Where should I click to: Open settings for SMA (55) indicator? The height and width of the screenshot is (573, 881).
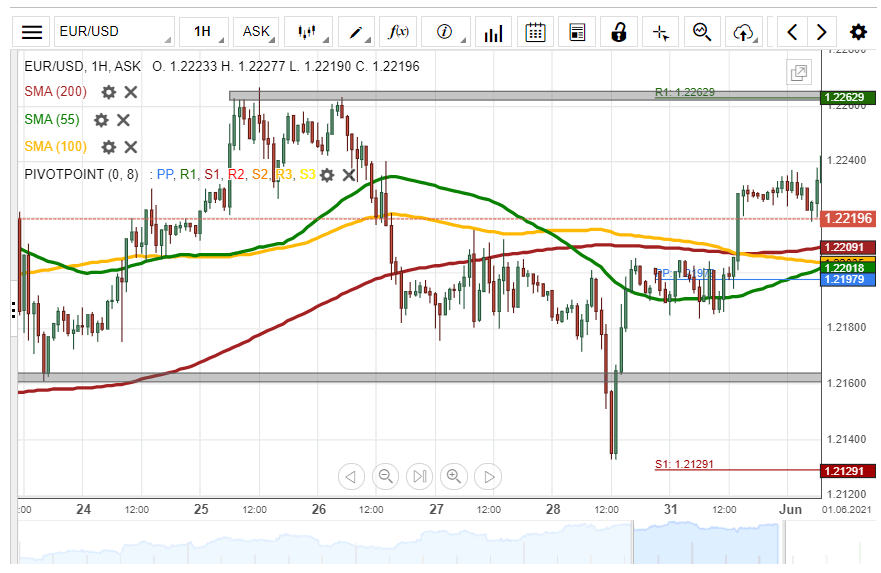point(101,120)
